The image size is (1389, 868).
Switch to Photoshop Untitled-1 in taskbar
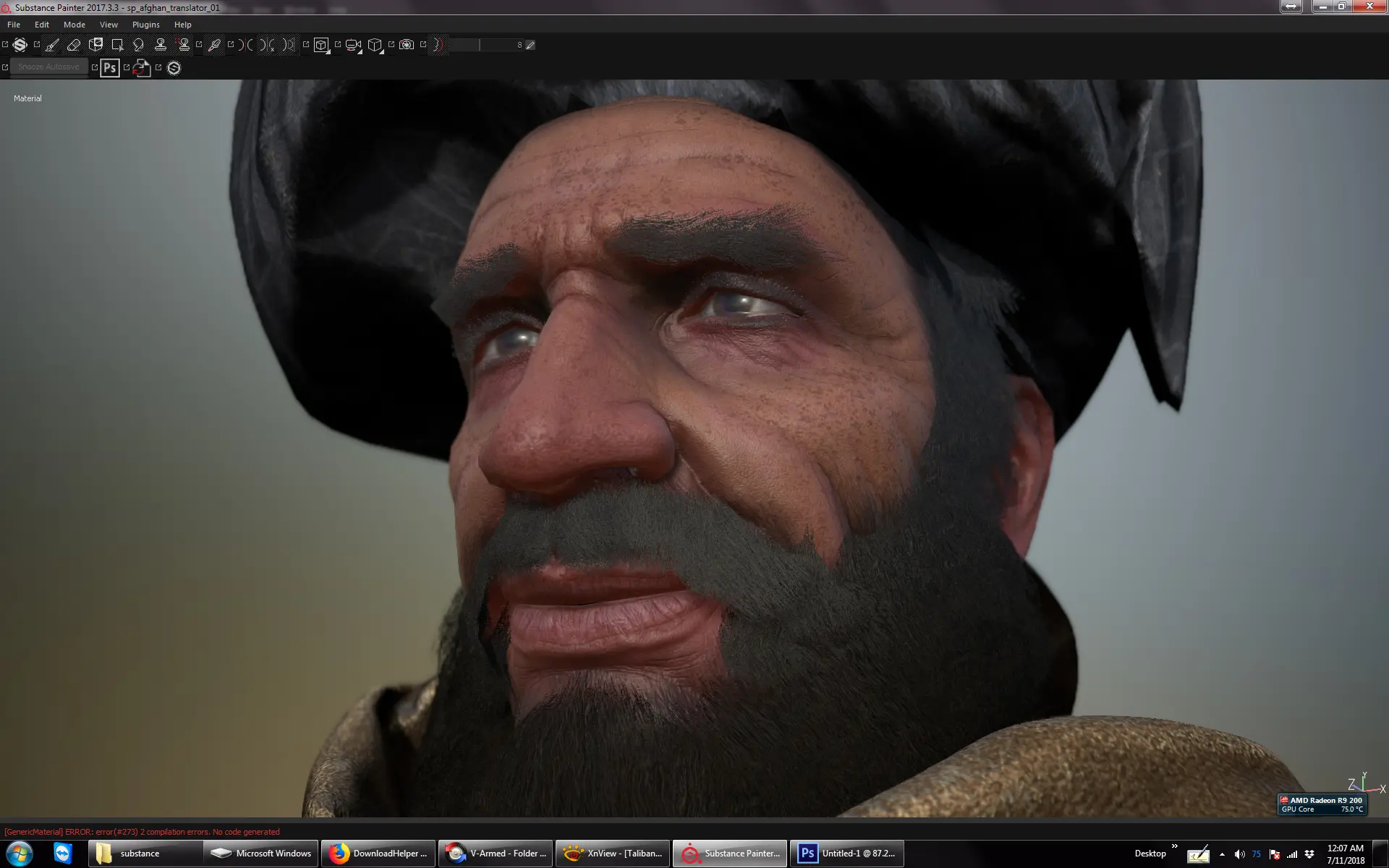coord(846,854)
